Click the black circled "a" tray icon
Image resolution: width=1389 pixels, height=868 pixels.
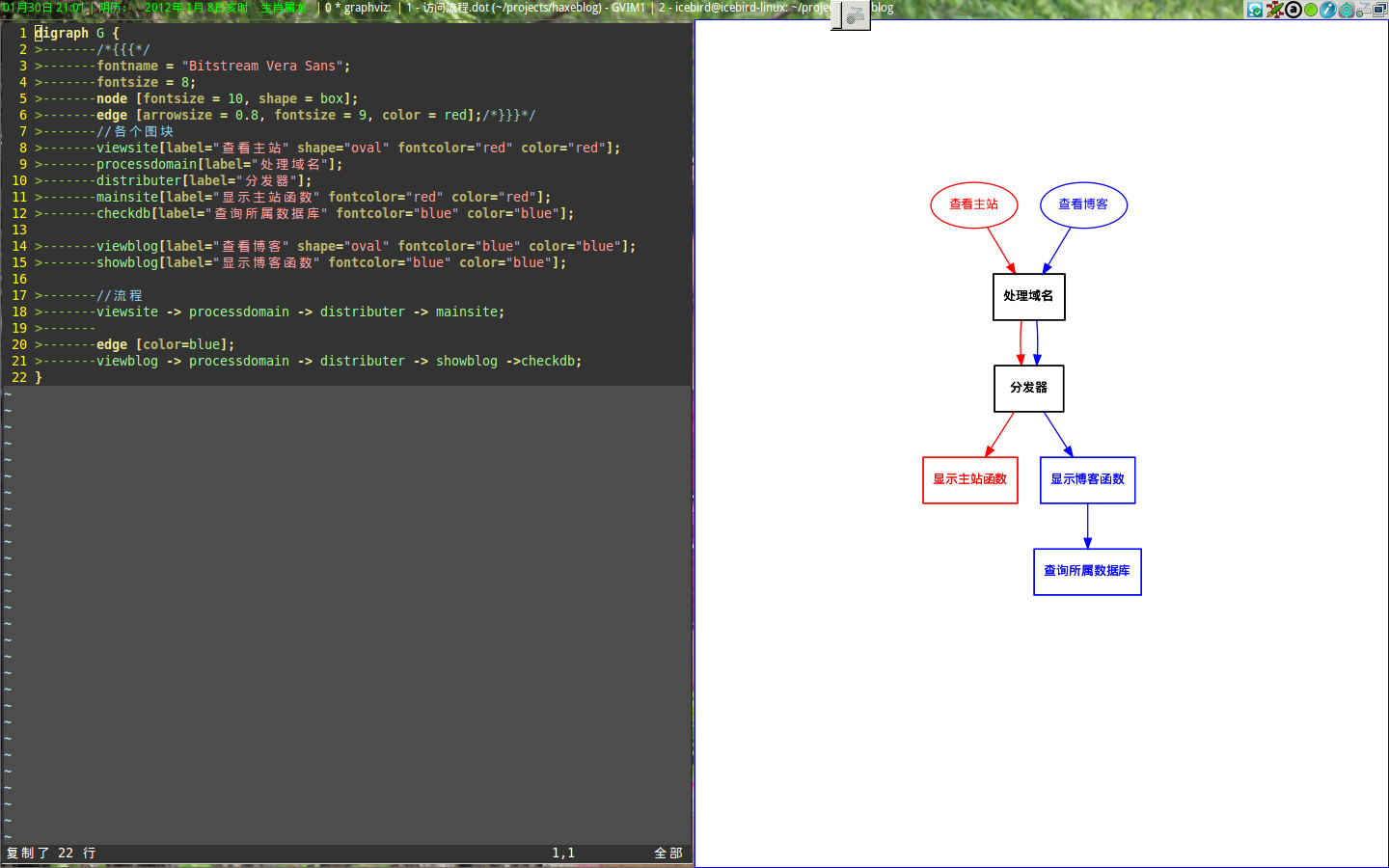pyautogui.click(x=1292, y=9)
